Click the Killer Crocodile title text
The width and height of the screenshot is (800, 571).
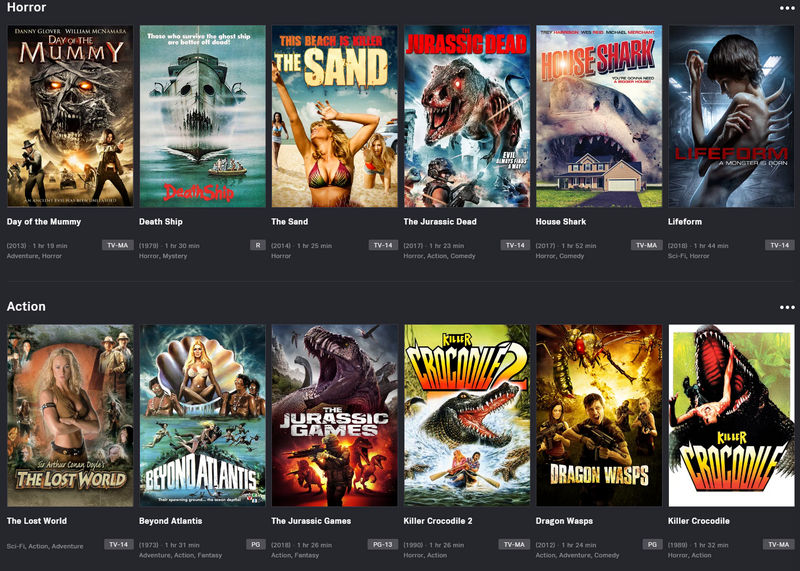(698, 520)
